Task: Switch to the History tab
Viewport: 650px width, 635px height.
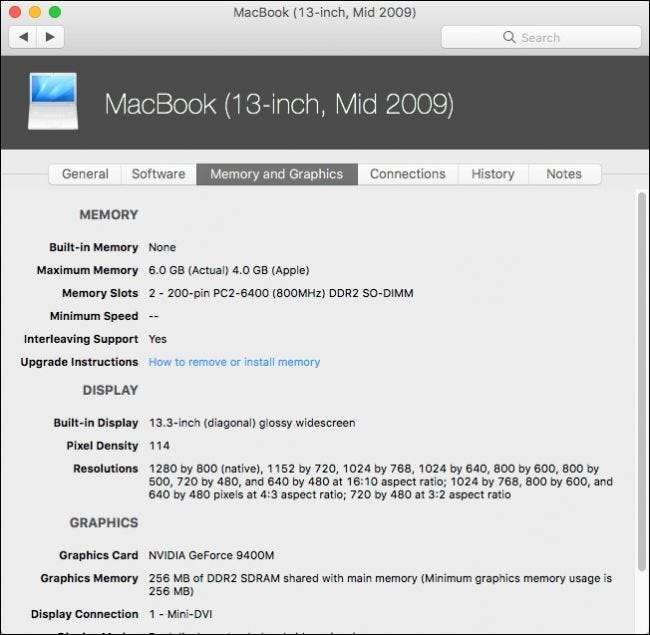Action: point(493,174)
